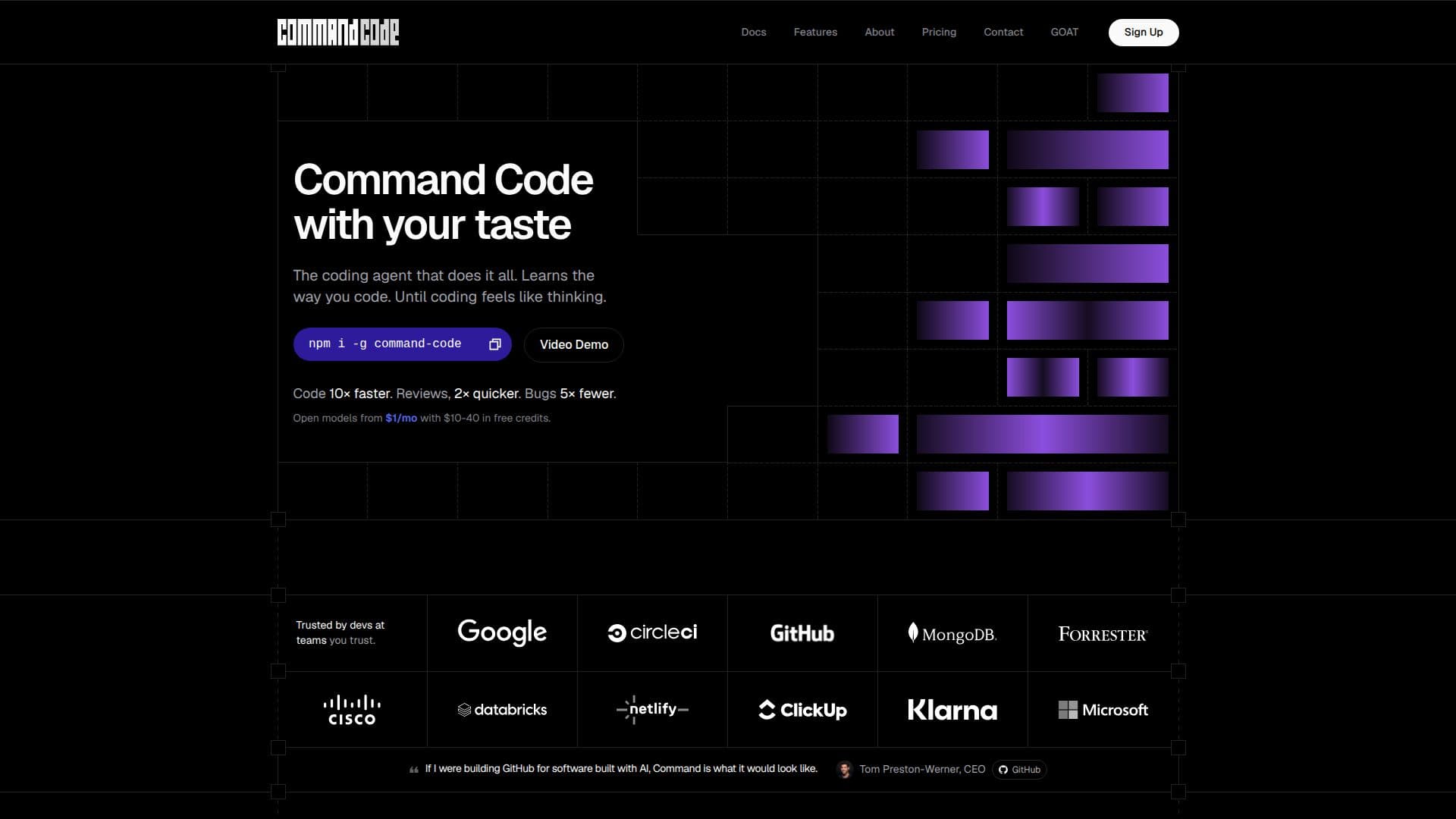Viewport: 1456px width, 819px height.
Task: Go to Docs in the navigation
Action: coord(754,32)
